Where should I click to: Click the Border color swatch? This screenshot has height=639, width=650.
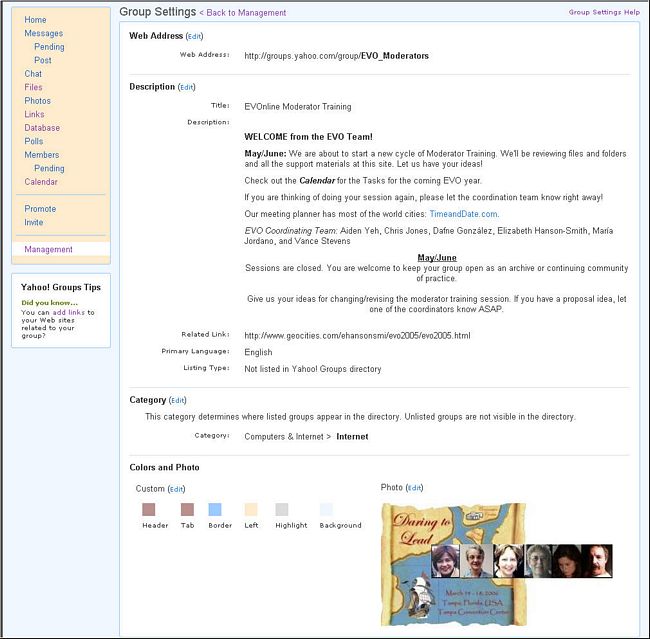[215, 509]
